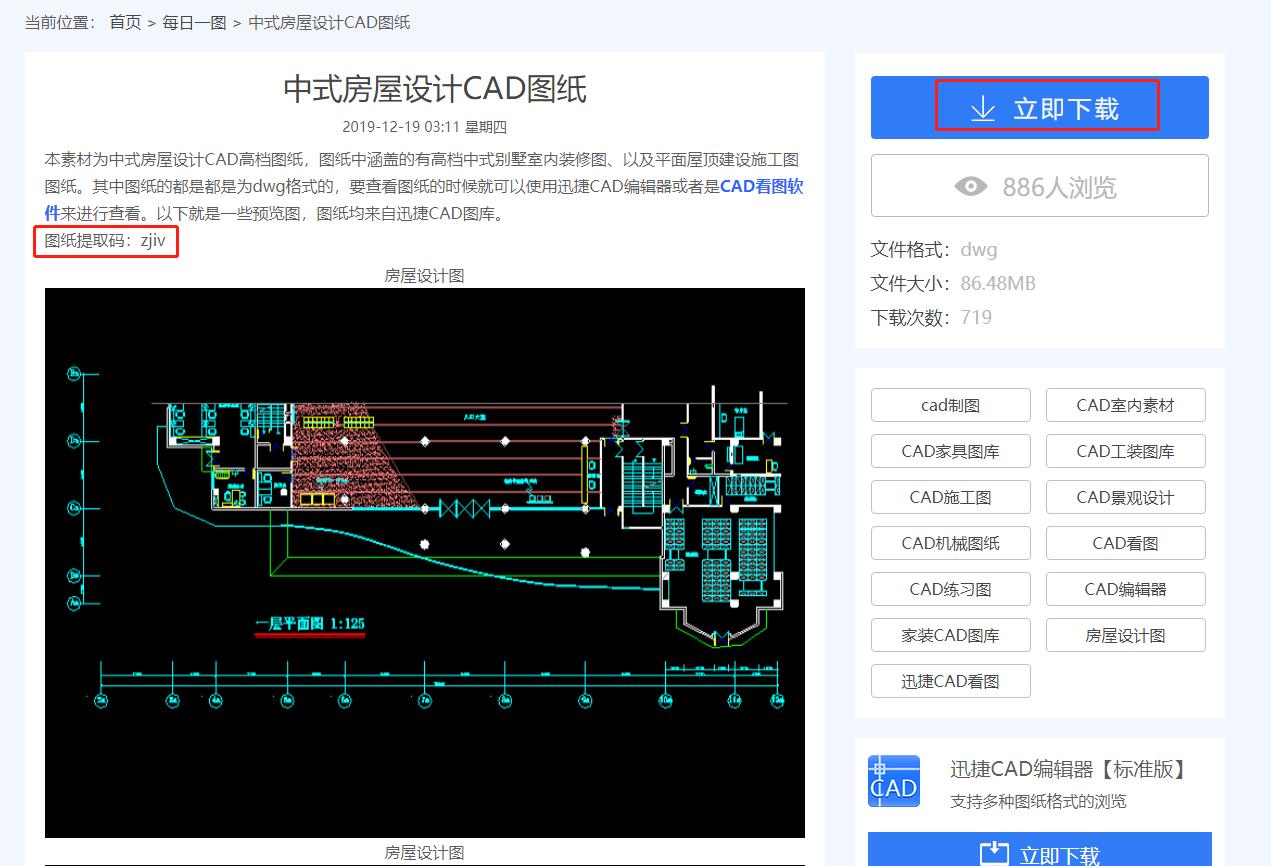Viewport: 1271px width, 866px height.
Task: Select the CAD景观设计 tag
Action: pos(1125,497)
